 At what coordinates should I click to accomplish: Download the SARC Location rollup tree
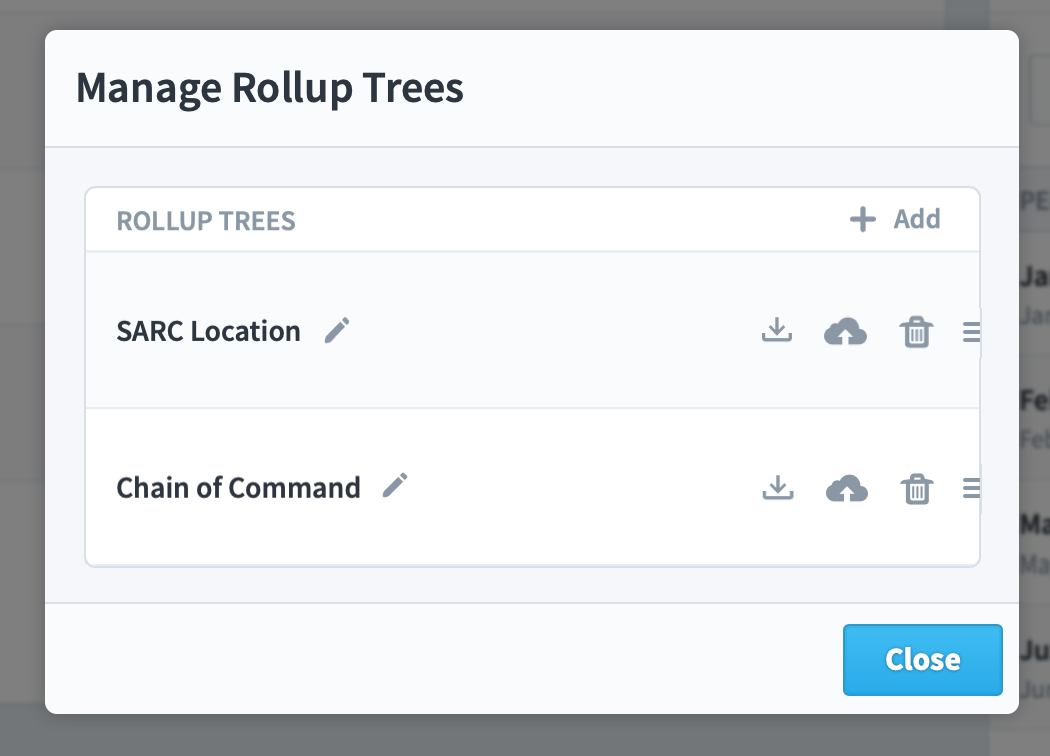pos(777,330)
